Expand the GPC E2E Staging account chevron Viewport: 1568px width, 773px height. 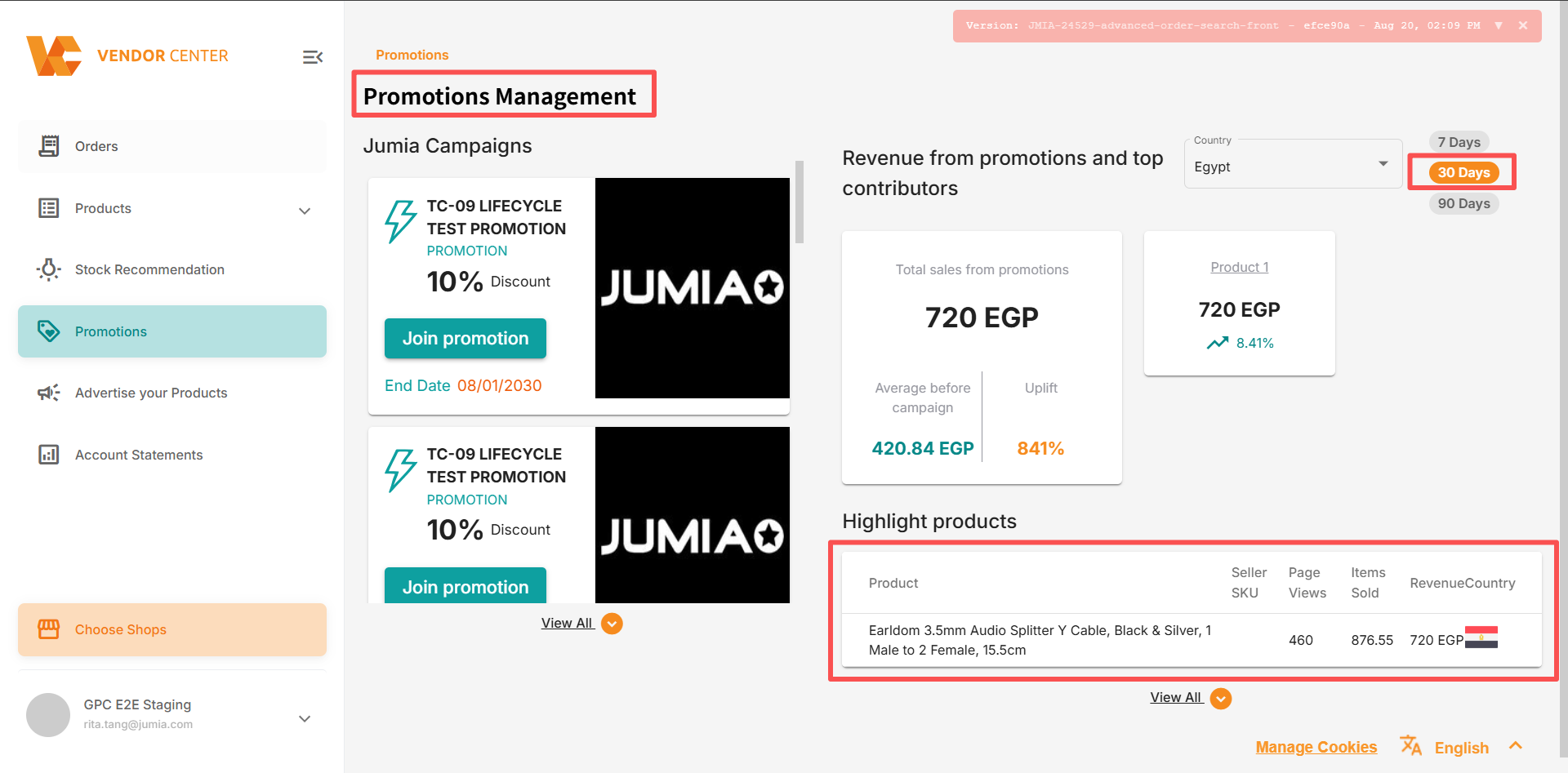[305, 719]
